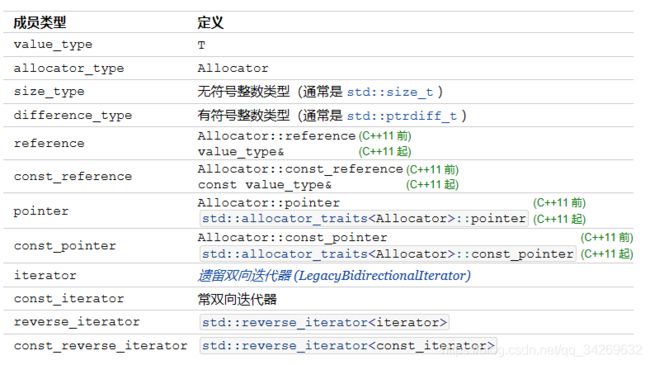Click the 定义 column header
The width and height of the screenshot is (650, 365).
[x=211, y=22]
